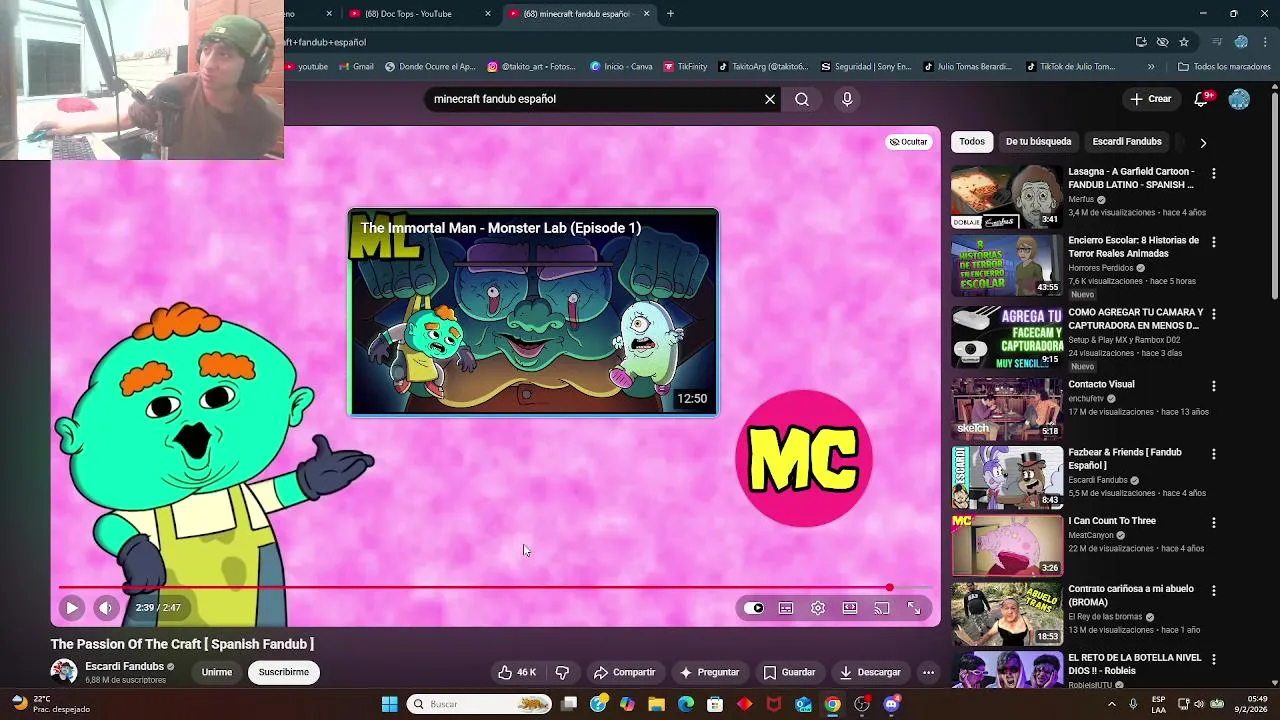Open the Fazbear & Friends video title
This screenshot has width=1280, height=720.
point(1125,459)
